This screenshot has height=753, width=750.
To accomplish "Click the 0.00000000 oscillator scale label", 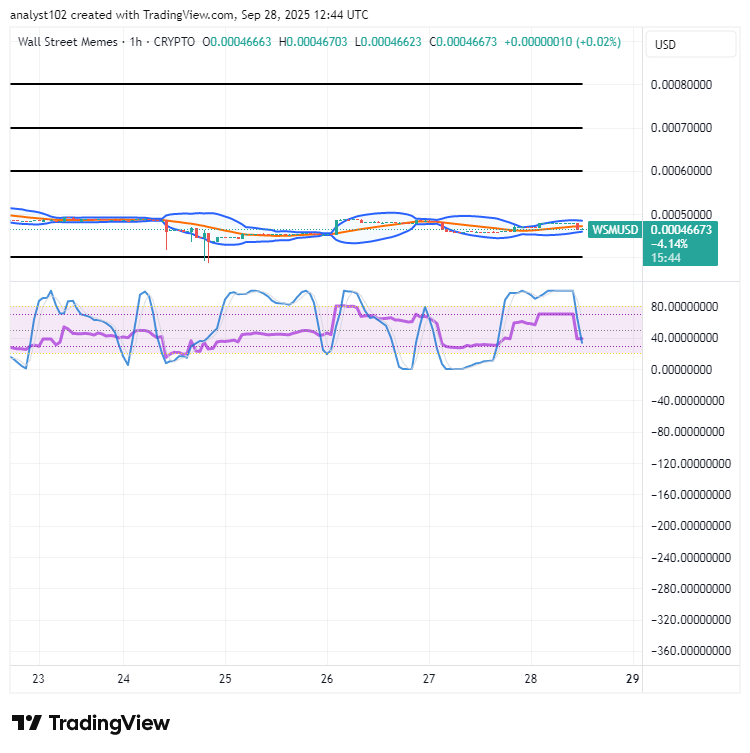I will (681, 370).
